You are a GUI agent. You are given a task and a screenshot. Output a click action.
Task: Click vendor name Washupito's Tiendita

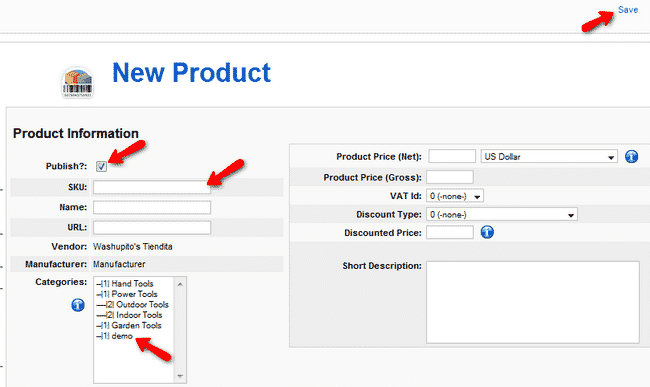coord(133,247)
